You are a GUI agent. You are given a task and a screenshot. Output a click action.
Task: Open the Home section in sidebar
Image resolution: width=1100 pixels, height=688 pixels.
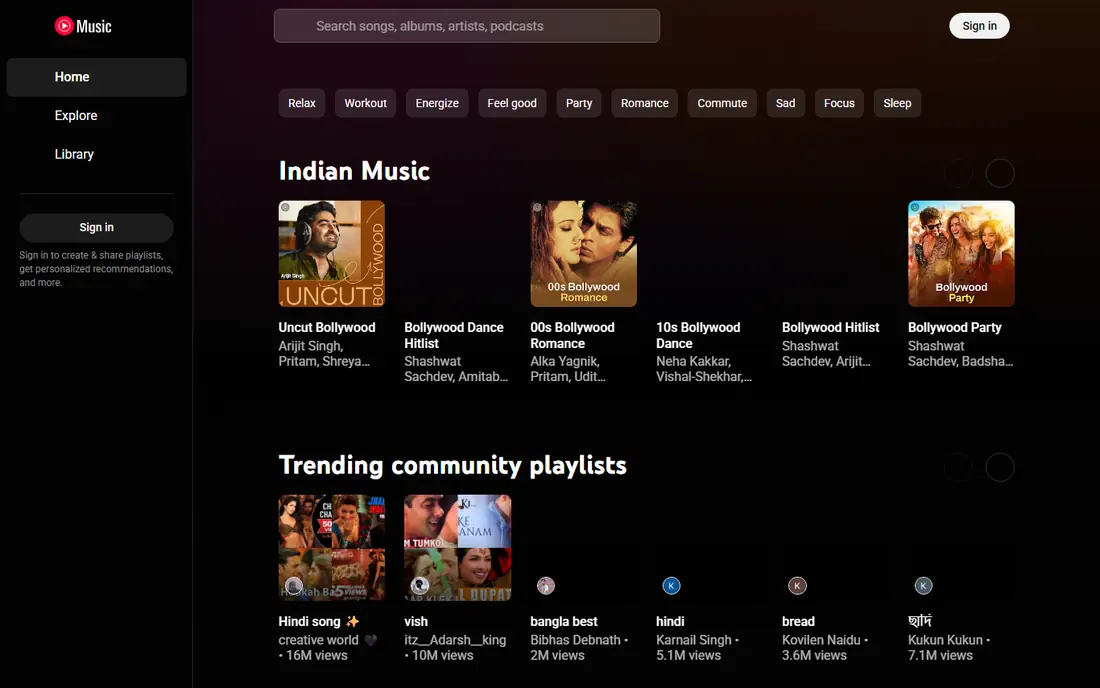tap(96, 77)
